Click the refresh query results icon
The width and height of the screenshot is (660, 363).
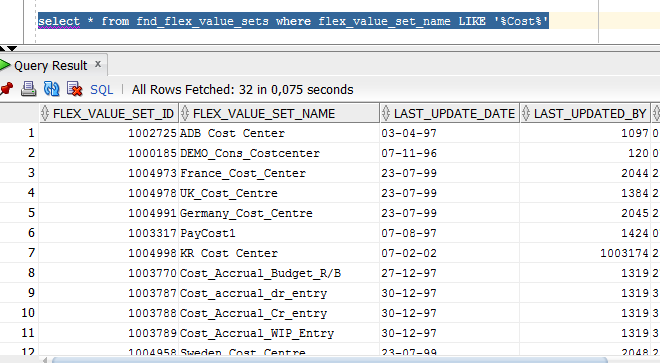point(51,89)
